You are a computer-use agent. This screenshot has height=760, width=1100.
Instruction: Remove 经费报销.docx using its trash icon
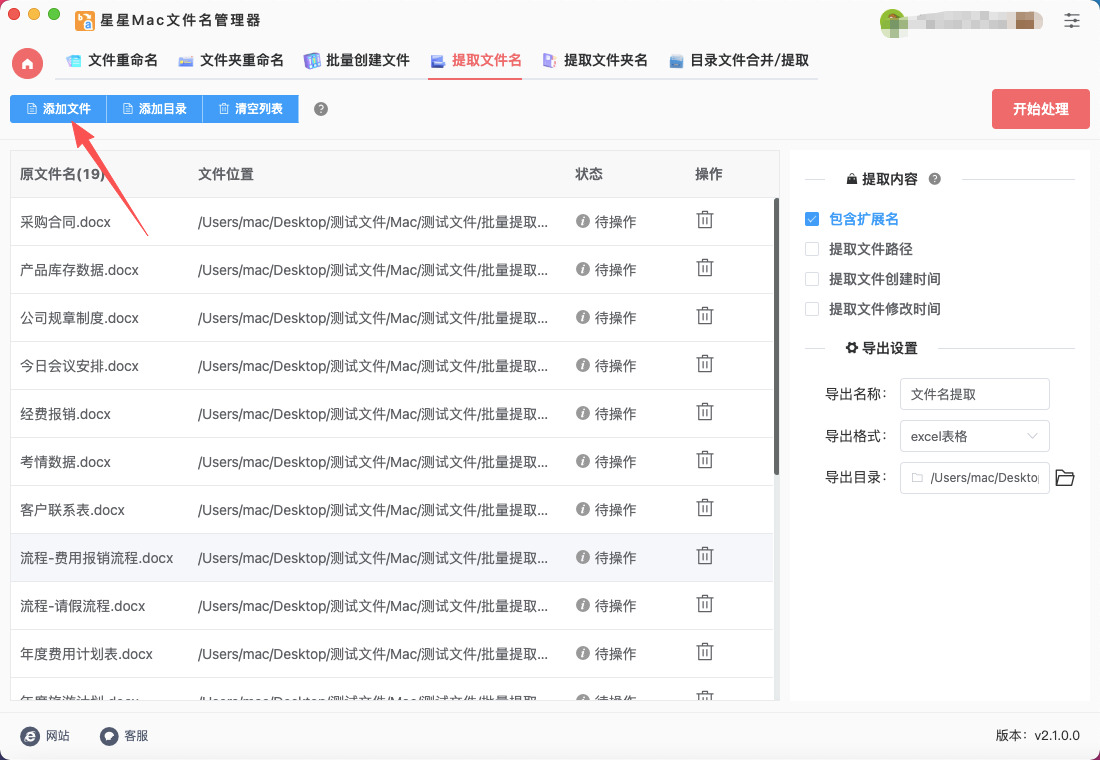tap(705, 412)
